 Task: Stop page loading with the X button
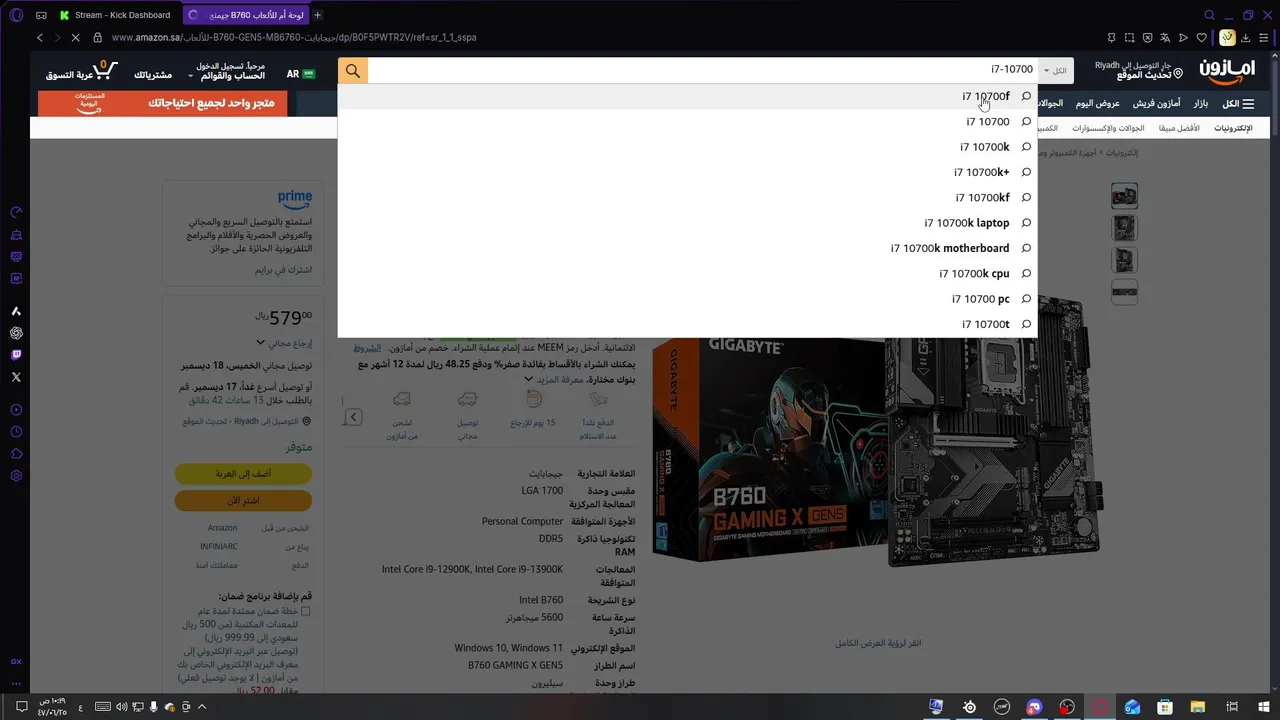[76, 38]
